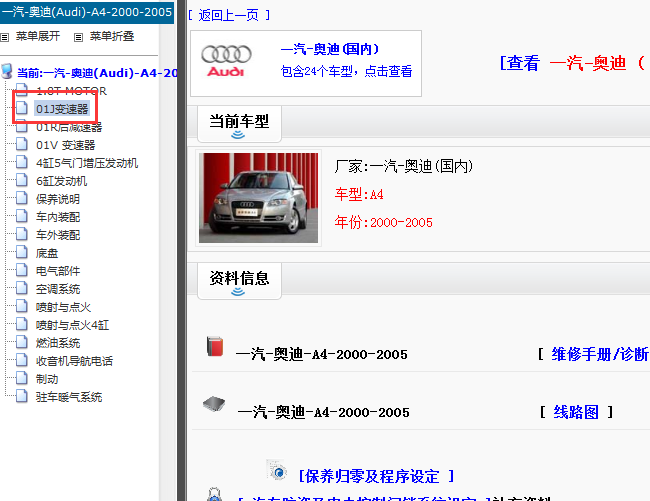Click the page icon next to 01J变速器
This screenshot has height=501, width=650.
(22, 108)
